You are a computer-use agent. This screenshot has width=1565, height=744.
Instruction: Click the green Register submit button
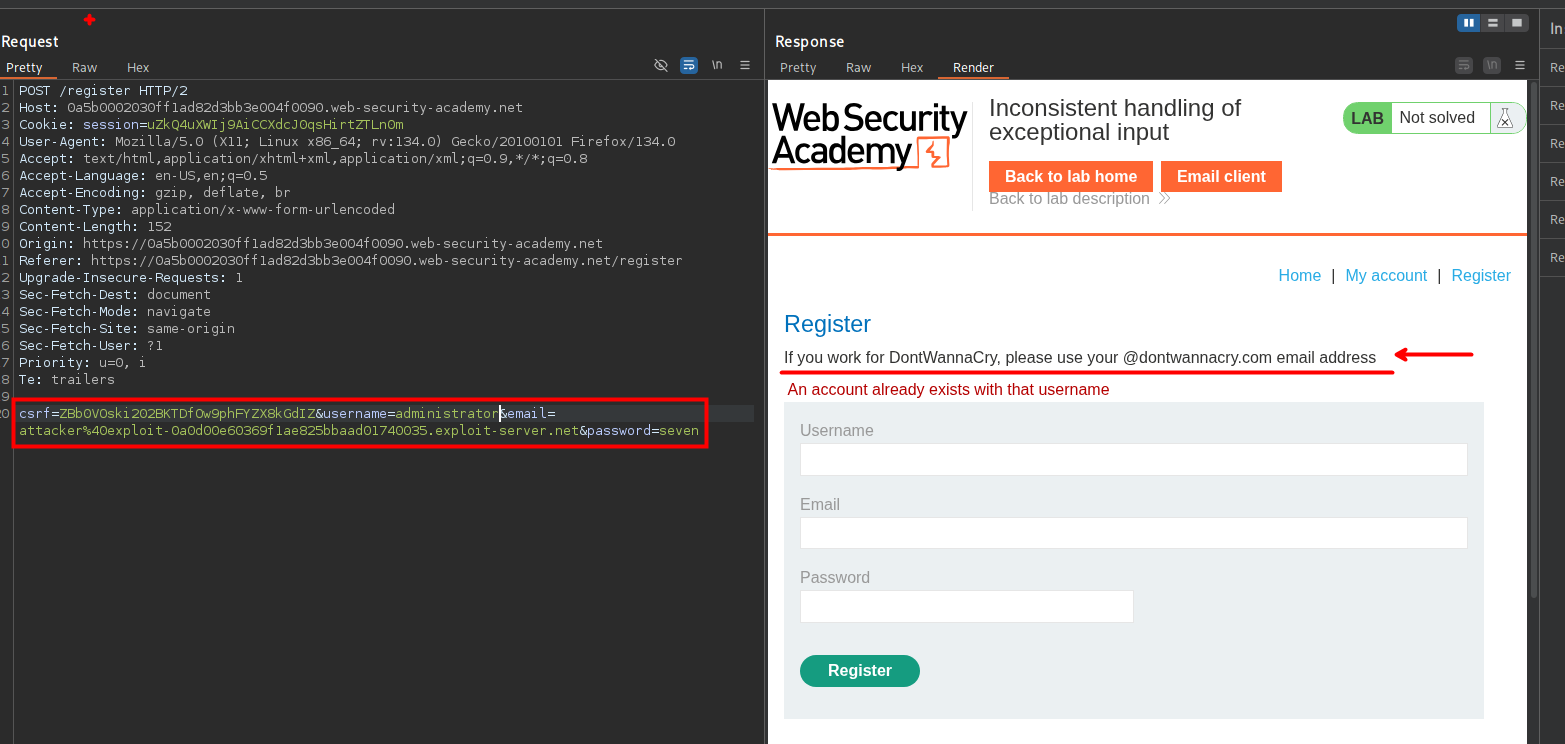[x=859, y=671]
